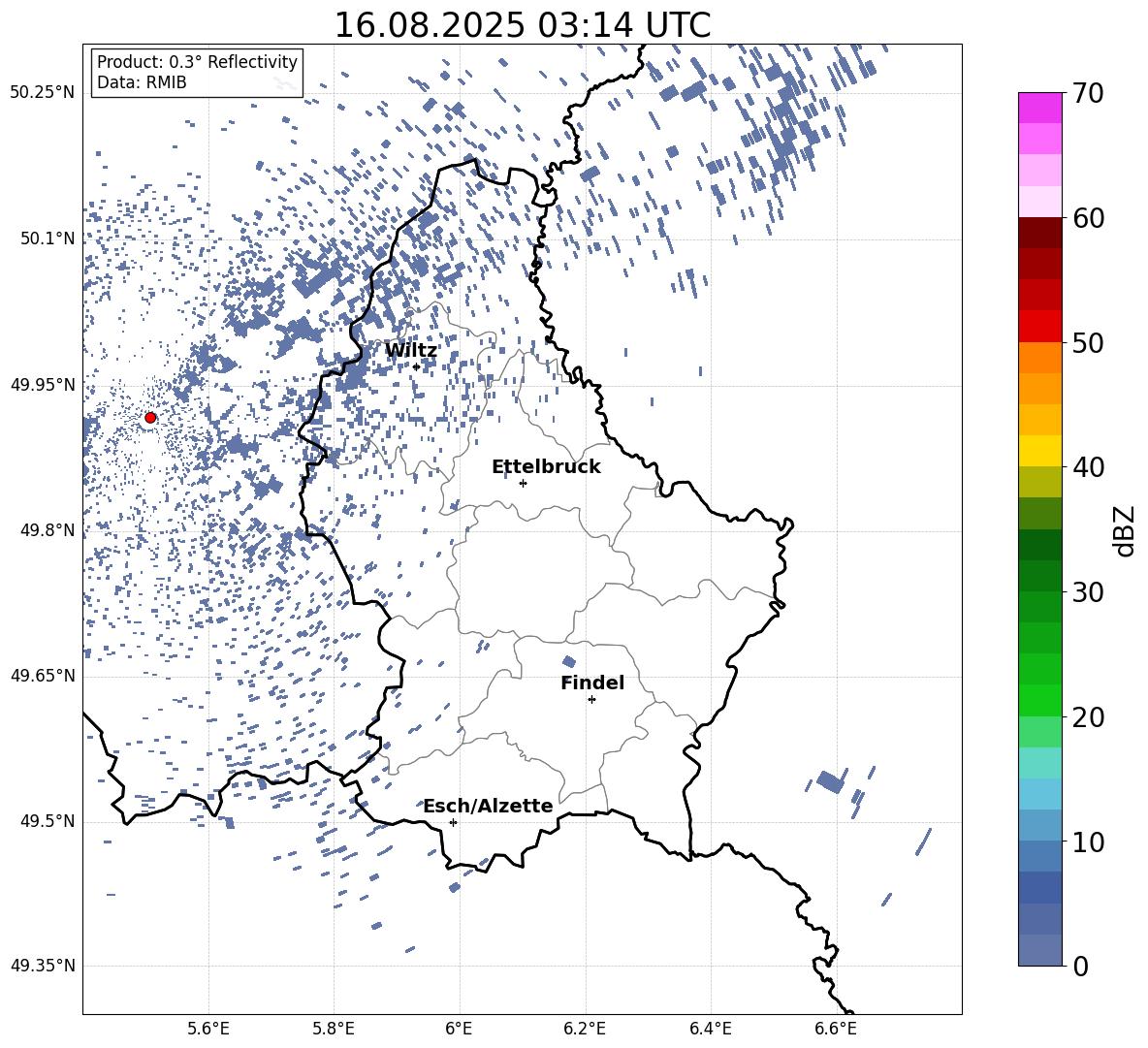
Task: Click the 'Findel' city label
Action: (592, 683)
